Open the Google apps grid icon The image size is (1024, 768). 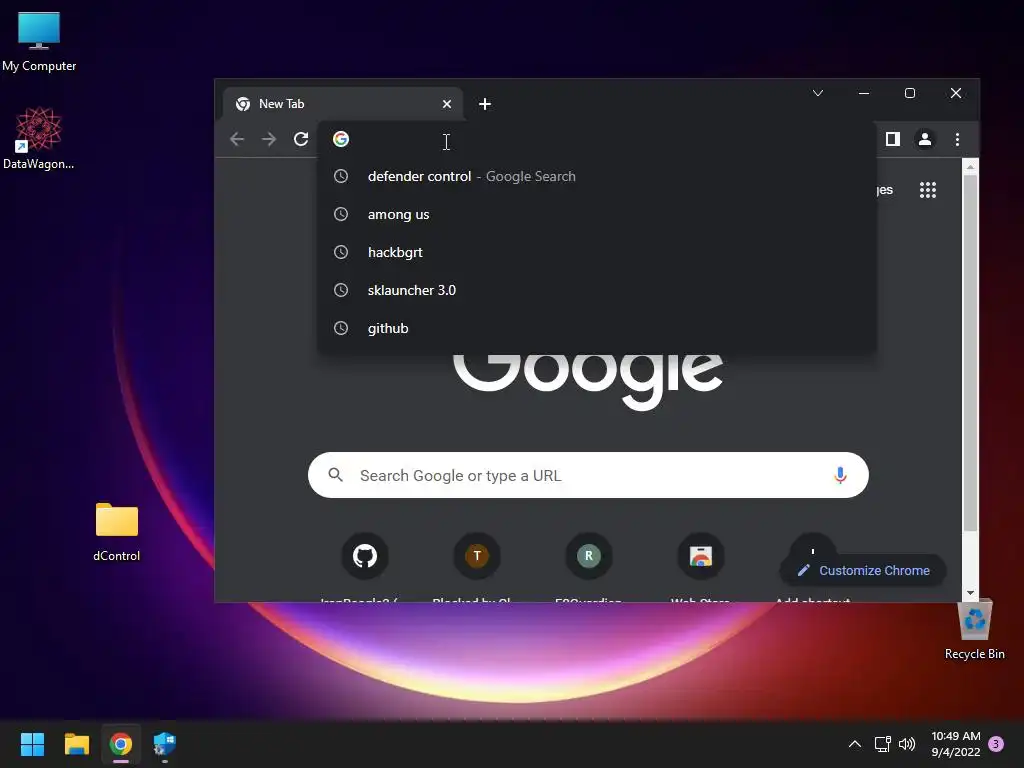click(928, 190)
